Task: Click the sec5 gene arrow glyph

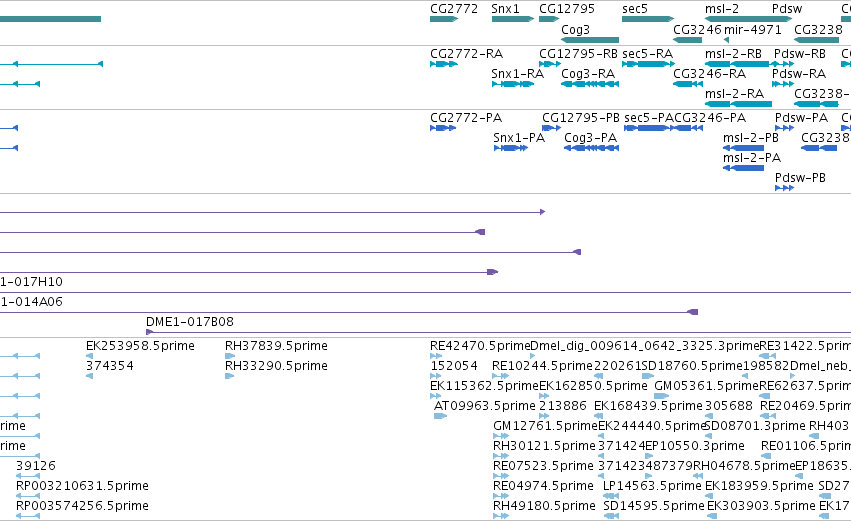Action: click(648, 19)
